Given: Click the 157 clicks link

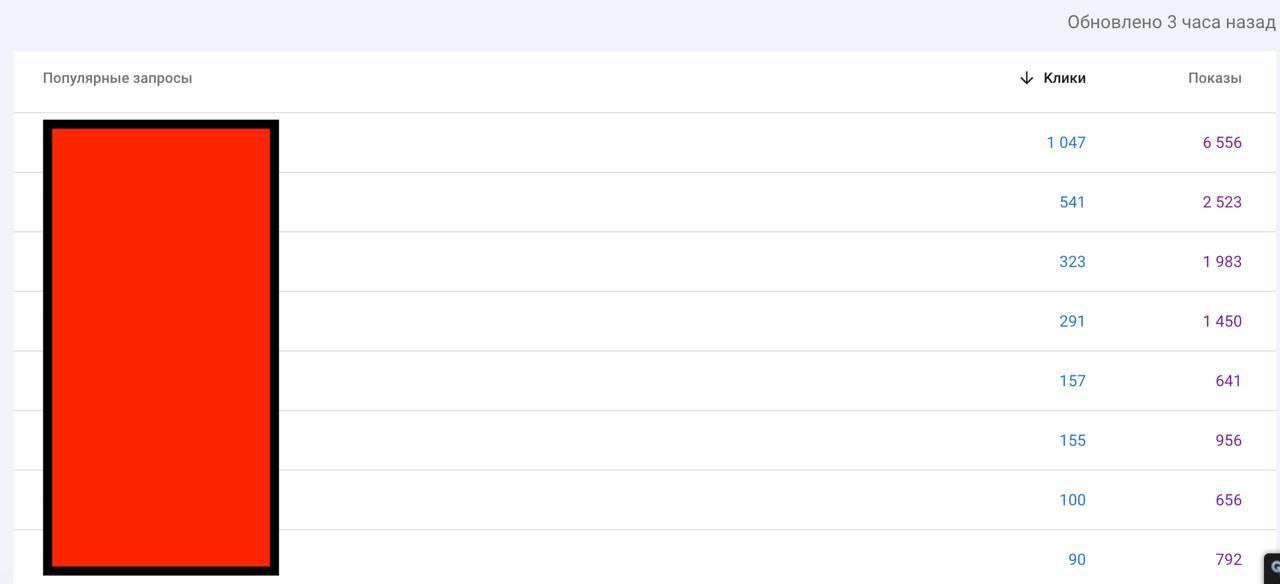Looking at the screenshot, I should click(x=1072, y=381).
